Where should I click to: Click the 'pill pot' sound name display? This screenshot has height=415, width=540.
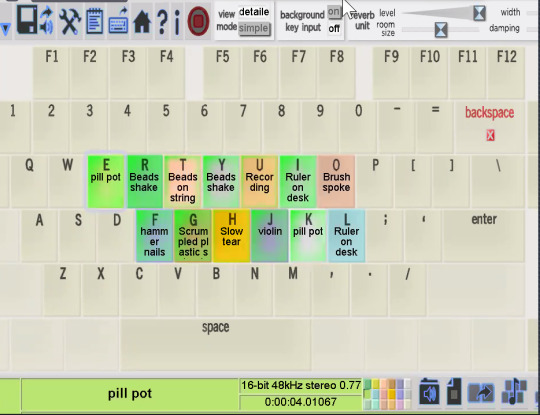pyautogui.click(x=129, y=394)
